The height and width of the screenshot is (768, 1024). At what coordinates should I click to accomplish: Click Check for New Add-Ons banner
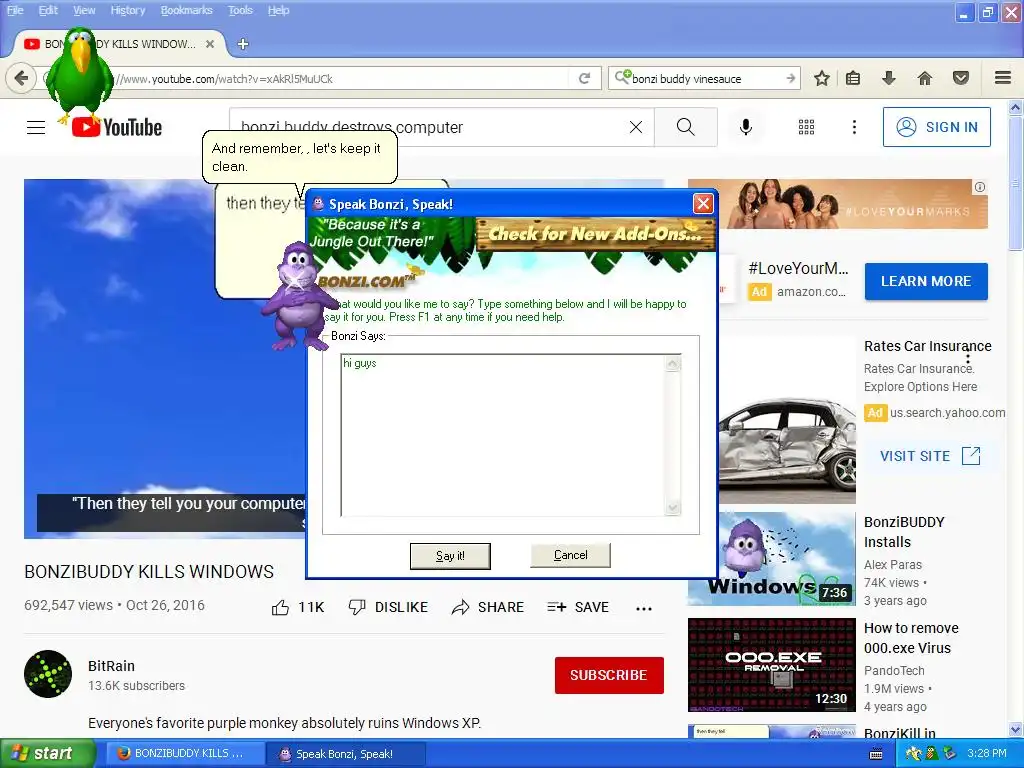[x=596, y=234]
